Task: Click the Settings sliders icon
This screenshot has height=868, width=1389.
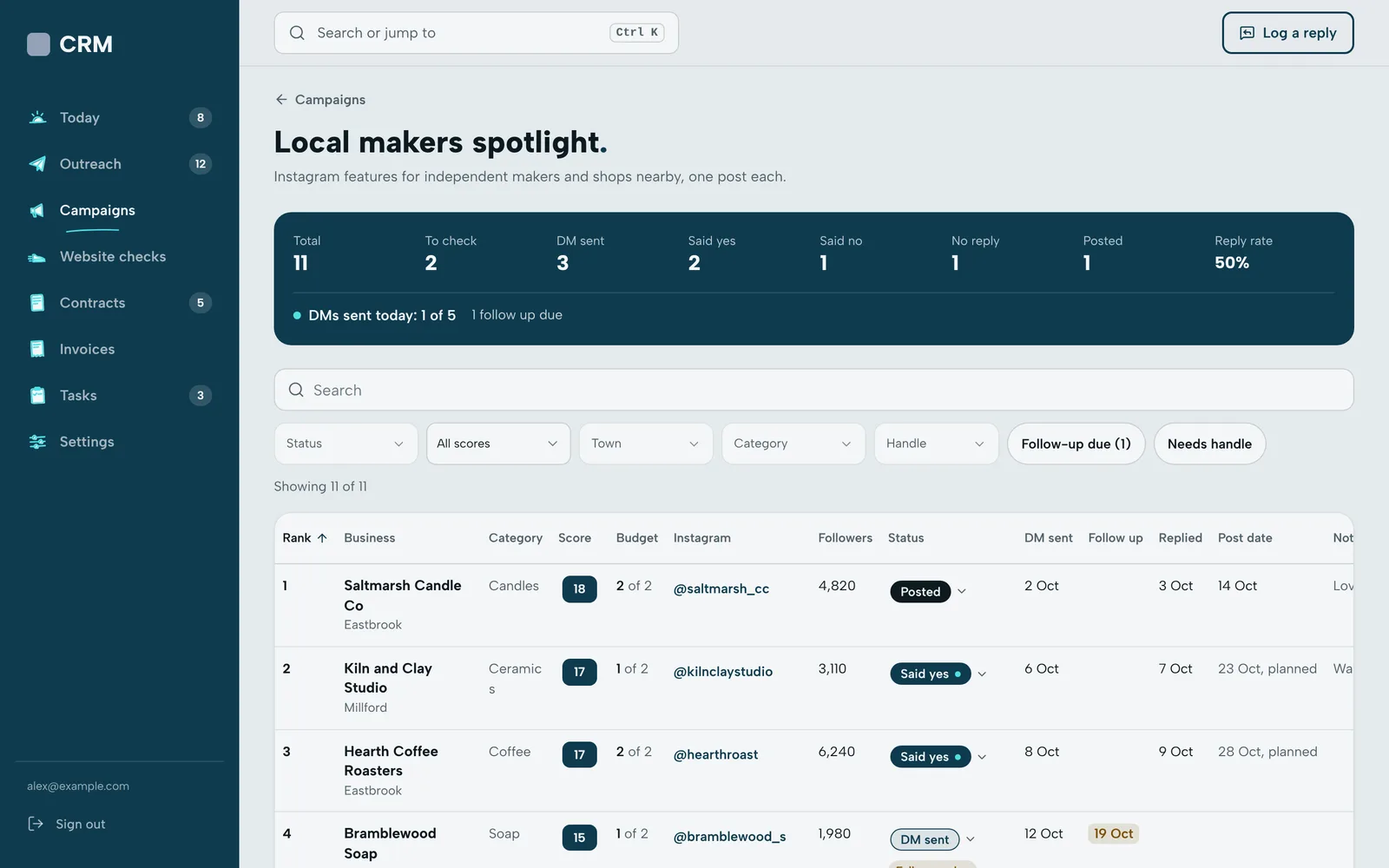Action: tap(37, 442)
